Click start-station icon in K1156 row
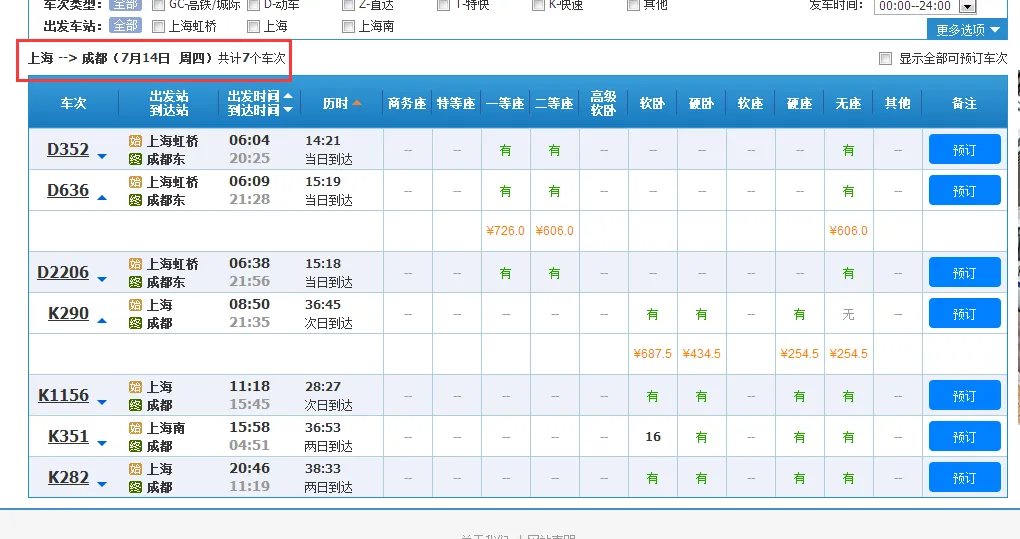This screenshot has height=539, width=1020. point(135,387)
